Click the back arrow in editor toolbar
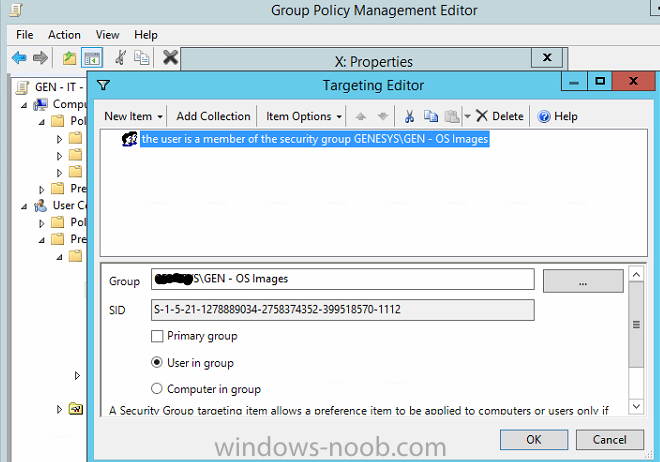Screen dimensions: 660x462 coord(19,58)
